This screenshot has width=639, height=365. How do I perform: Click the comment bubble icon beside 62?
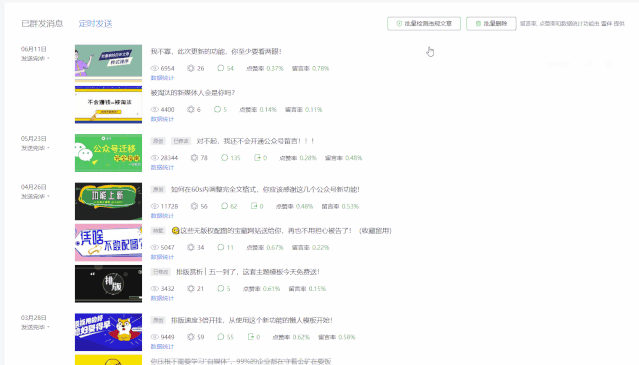pos(224,206)
